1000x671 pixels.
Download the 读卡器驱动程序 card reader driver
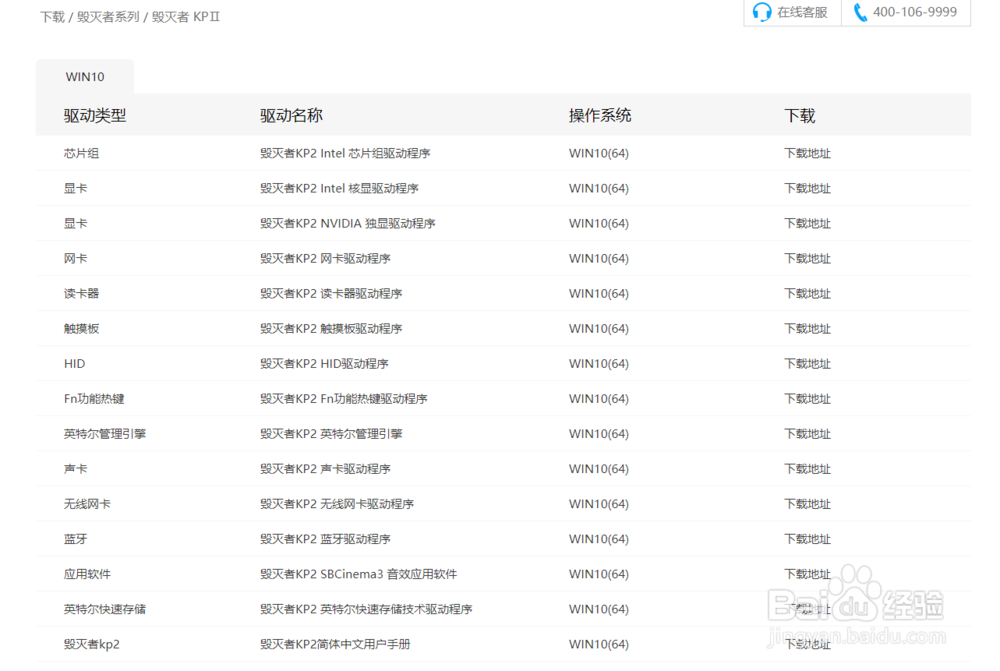click(x=807, y=293)
